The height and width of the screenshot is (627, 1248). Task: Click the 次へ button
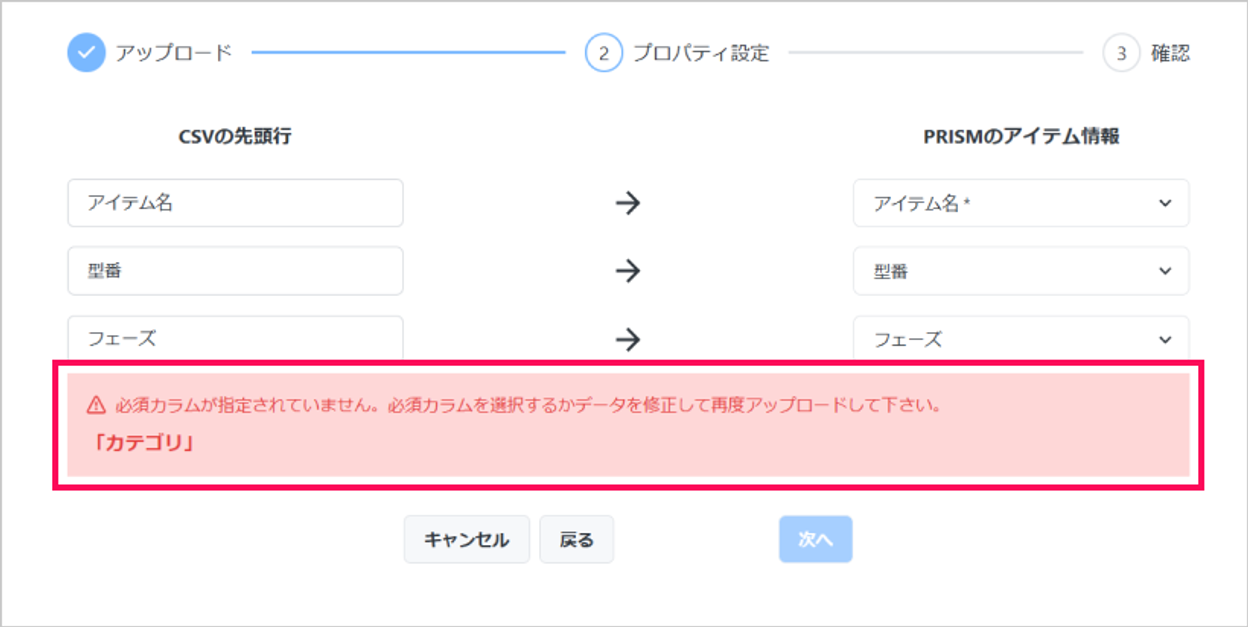[815, 540]
